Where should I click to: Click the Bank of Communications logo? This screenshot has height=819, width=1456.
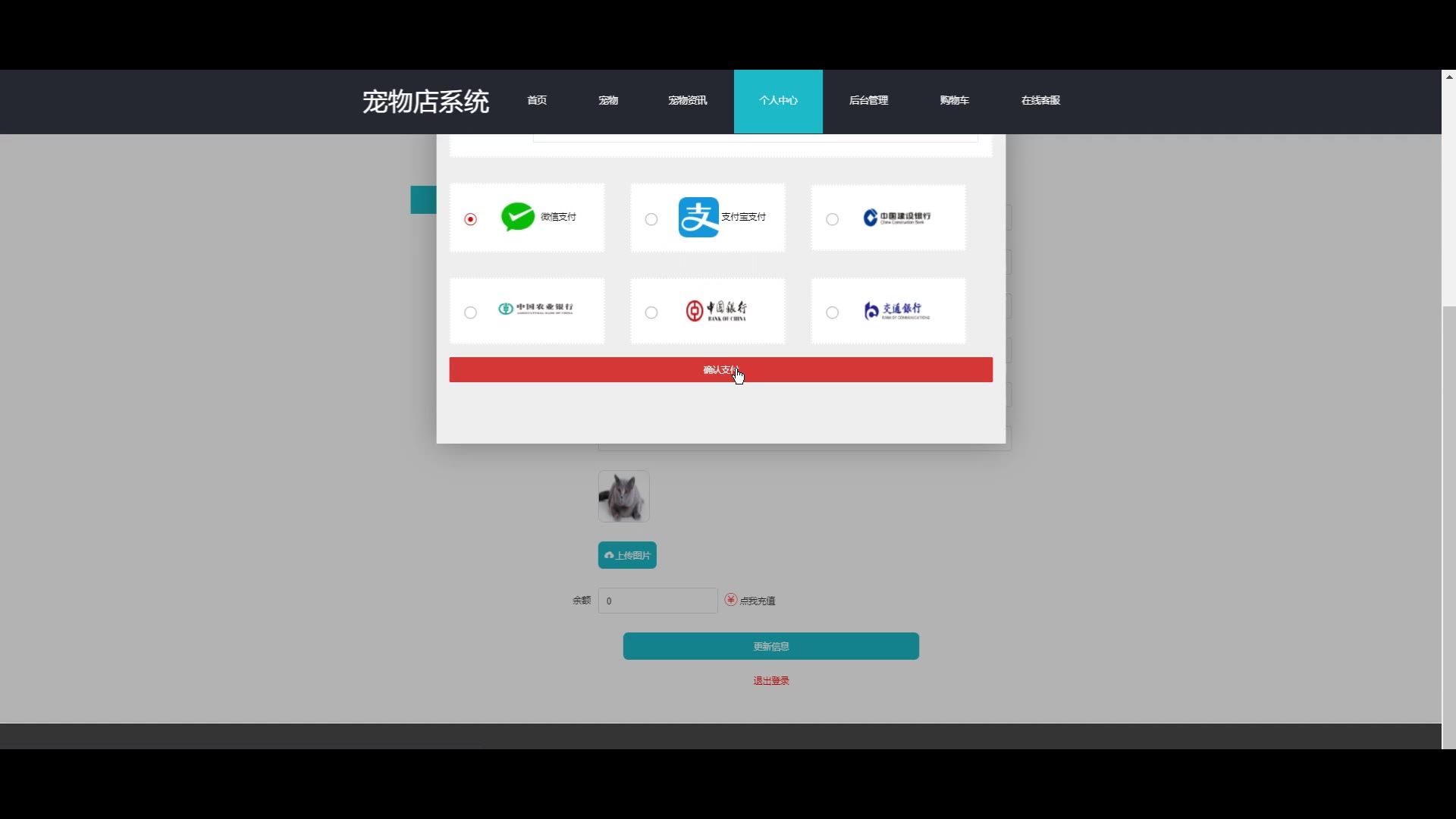pyautogui.click(x=896, y=310)
